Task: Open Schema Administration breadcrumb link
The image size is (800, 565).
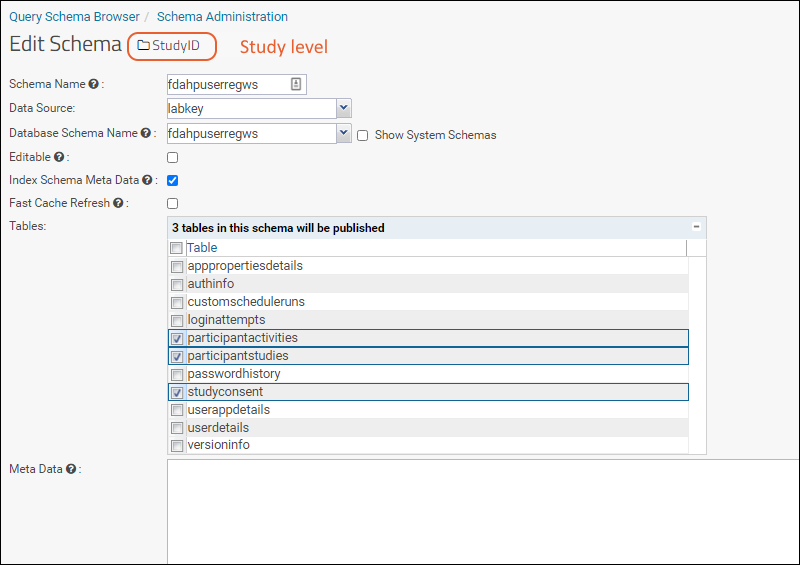Action: click(222, 17)
